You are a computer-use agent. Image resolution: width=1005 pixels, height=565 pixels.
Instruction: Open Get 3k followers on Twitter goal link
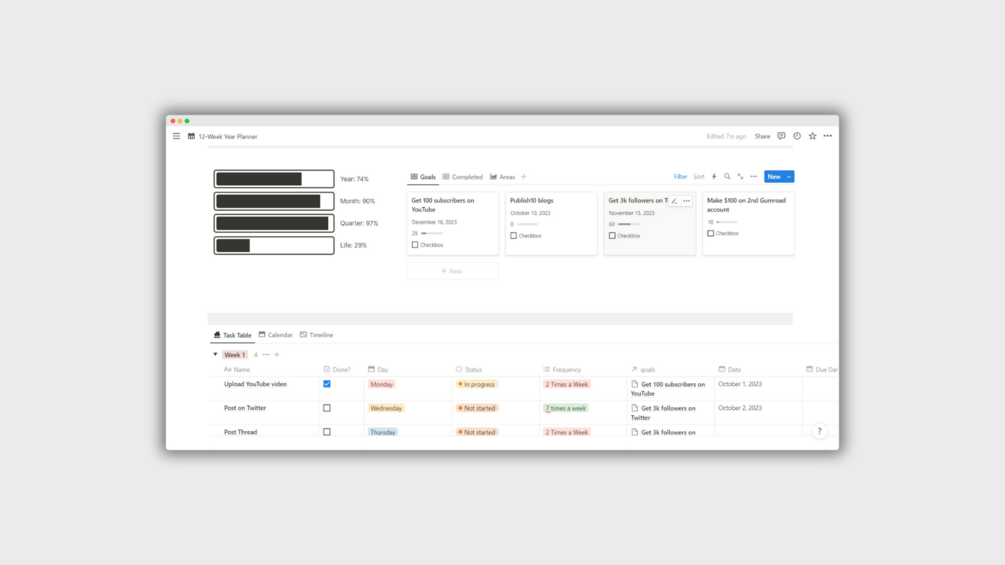tap(663, 413)
